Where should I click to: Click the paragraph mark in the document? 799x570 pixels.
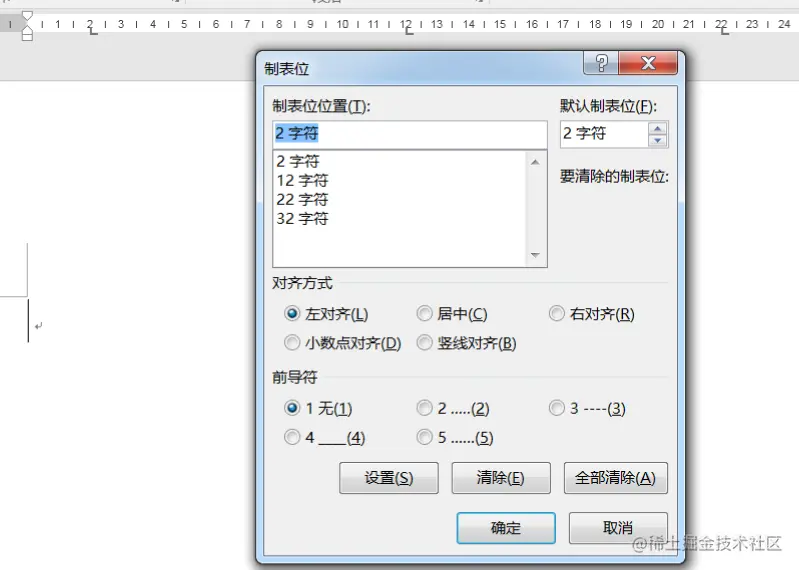click(38, 325)
